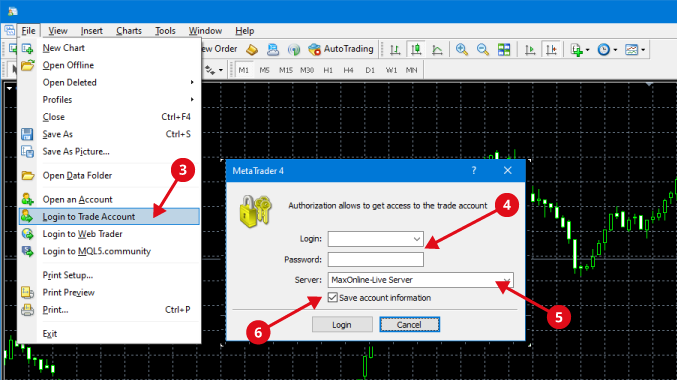Toggle the Chart Shift icon
This screenshot has width=677, height=380.
551,50
